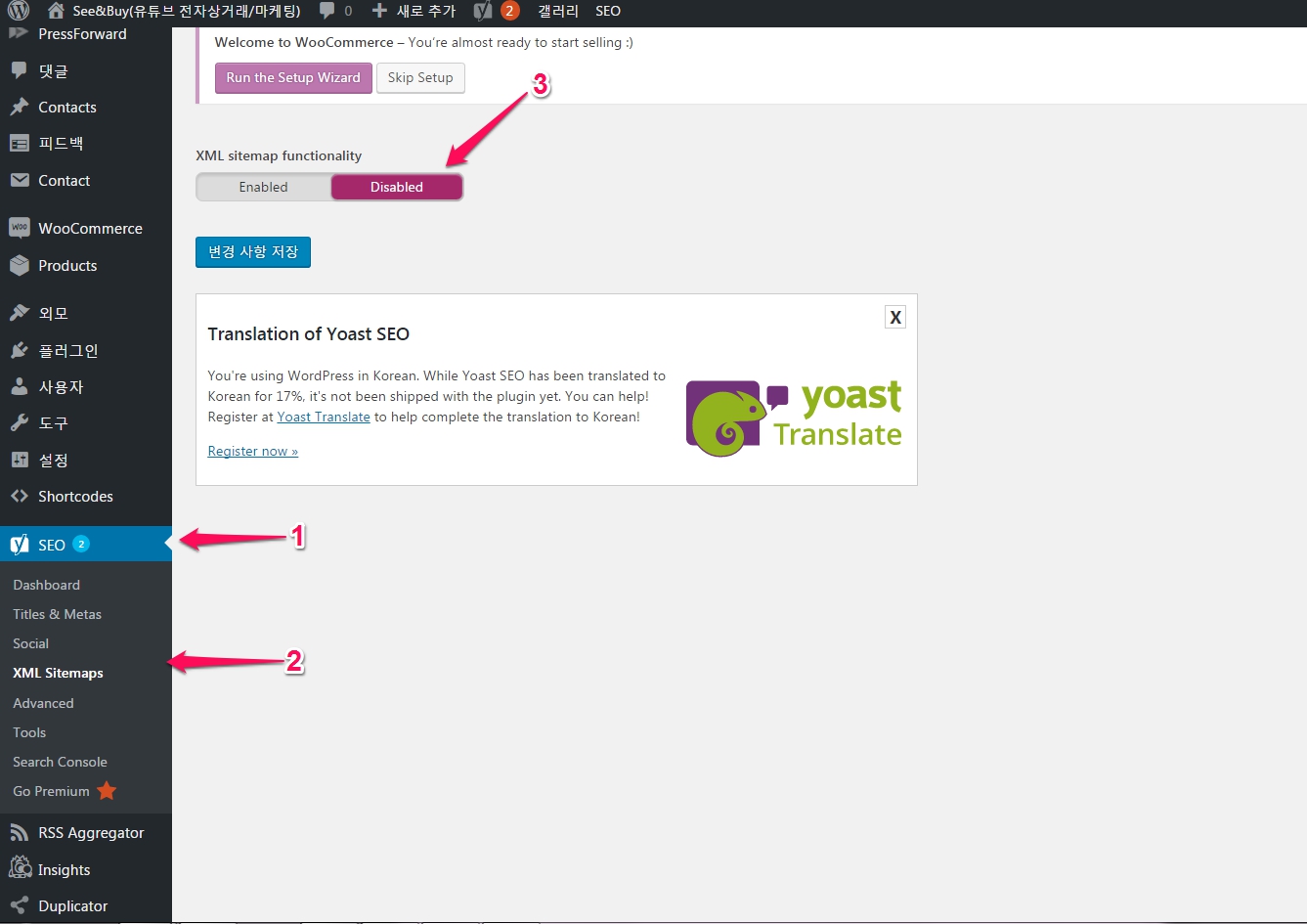
Task: Expand the '새로 추가' add new menu
Action: (x=414, y=12)
